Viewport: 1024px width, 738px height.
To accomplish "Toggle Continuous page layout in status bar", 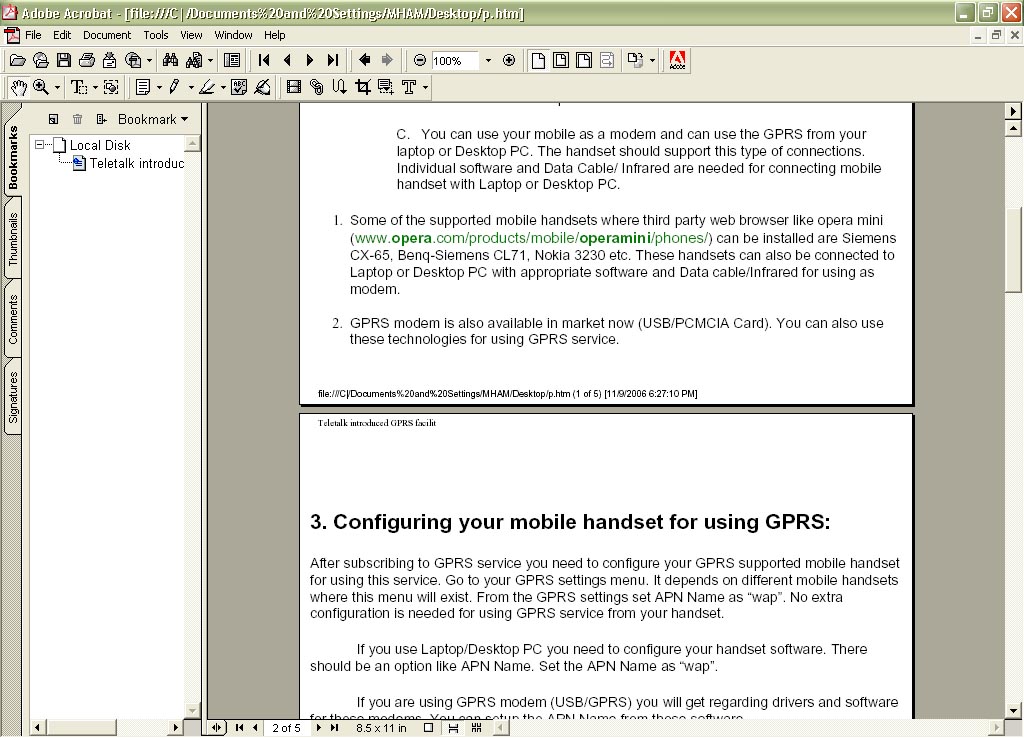I will click(x=453, y=728).
